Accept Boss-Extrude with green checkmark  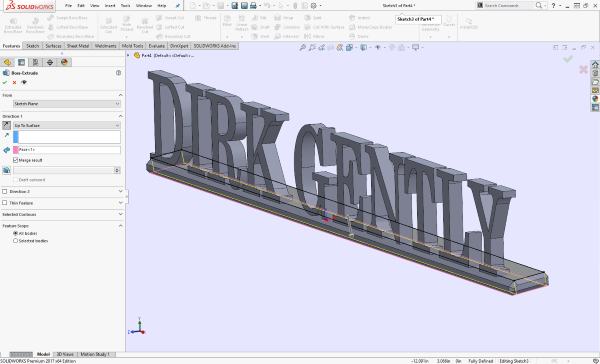click(x=5, y=82)
